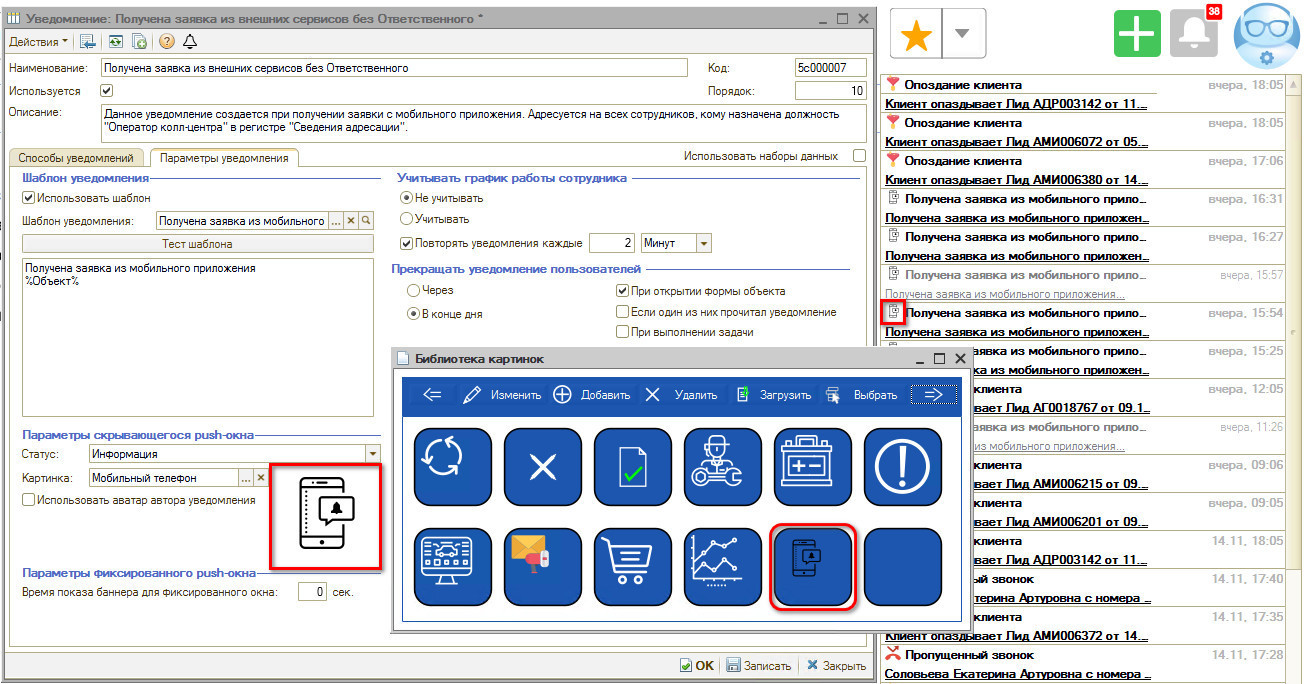1304x684 pixels.
Task: Expand the arrow next to favorites star
Action: pos(962,34)
